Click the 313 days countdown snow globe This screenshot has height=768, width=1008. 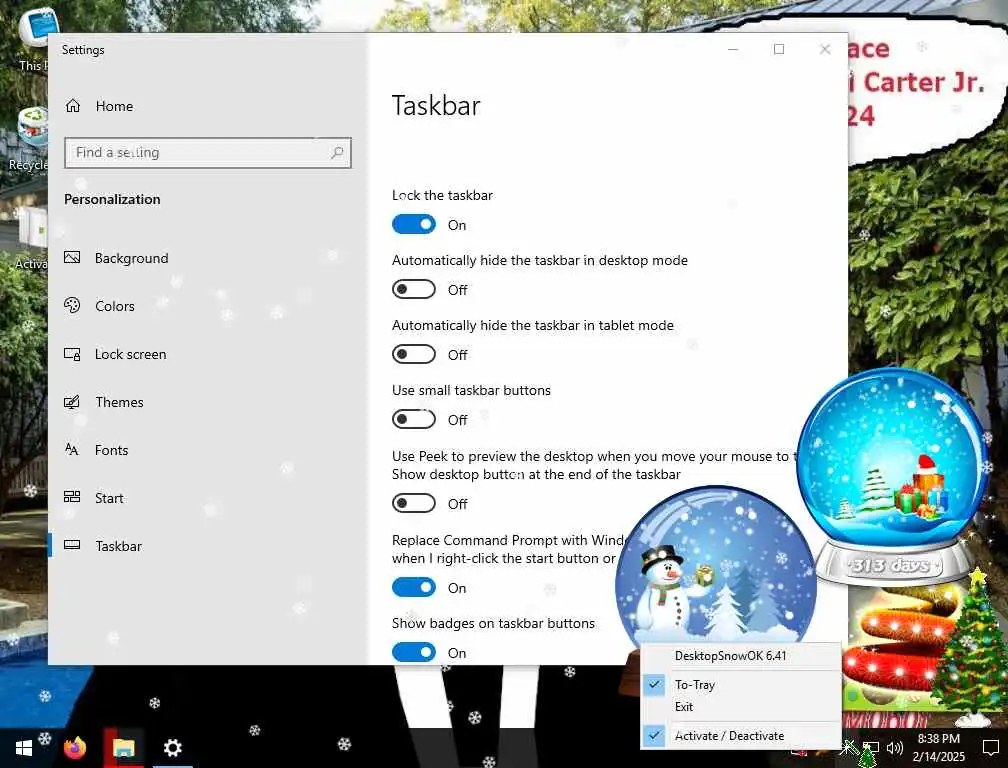894,476
